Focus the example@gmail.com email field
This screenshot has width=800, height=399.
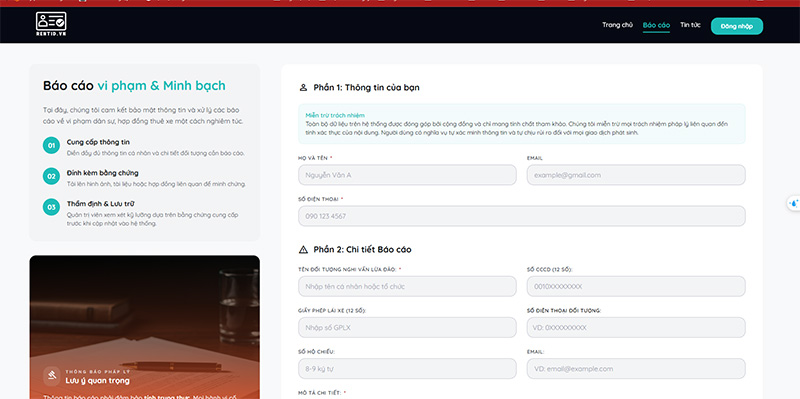(x=636, y=175)
